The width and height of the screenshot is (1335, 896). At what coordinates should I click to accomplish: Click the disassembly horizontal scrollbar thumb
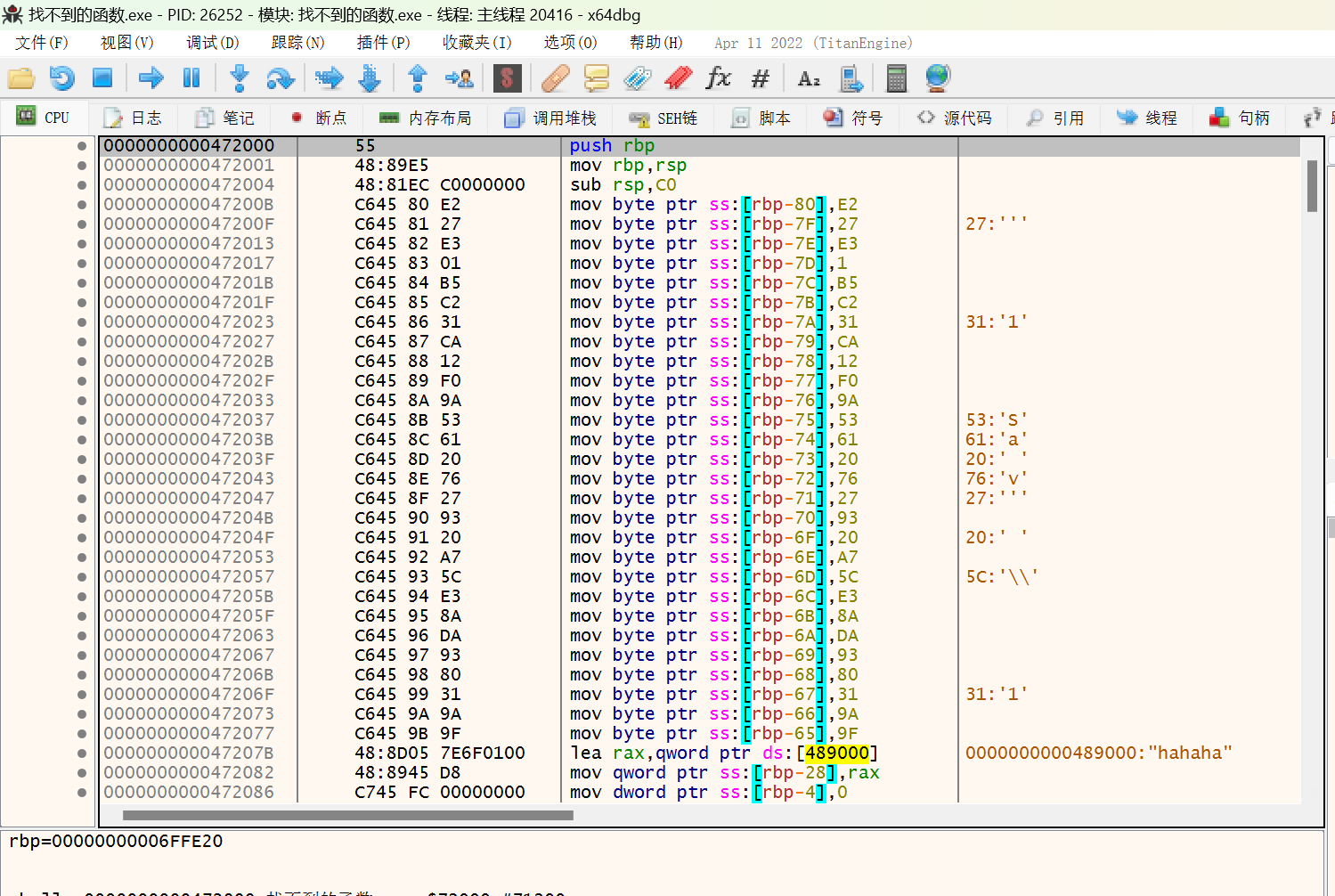tap(347, 815)
